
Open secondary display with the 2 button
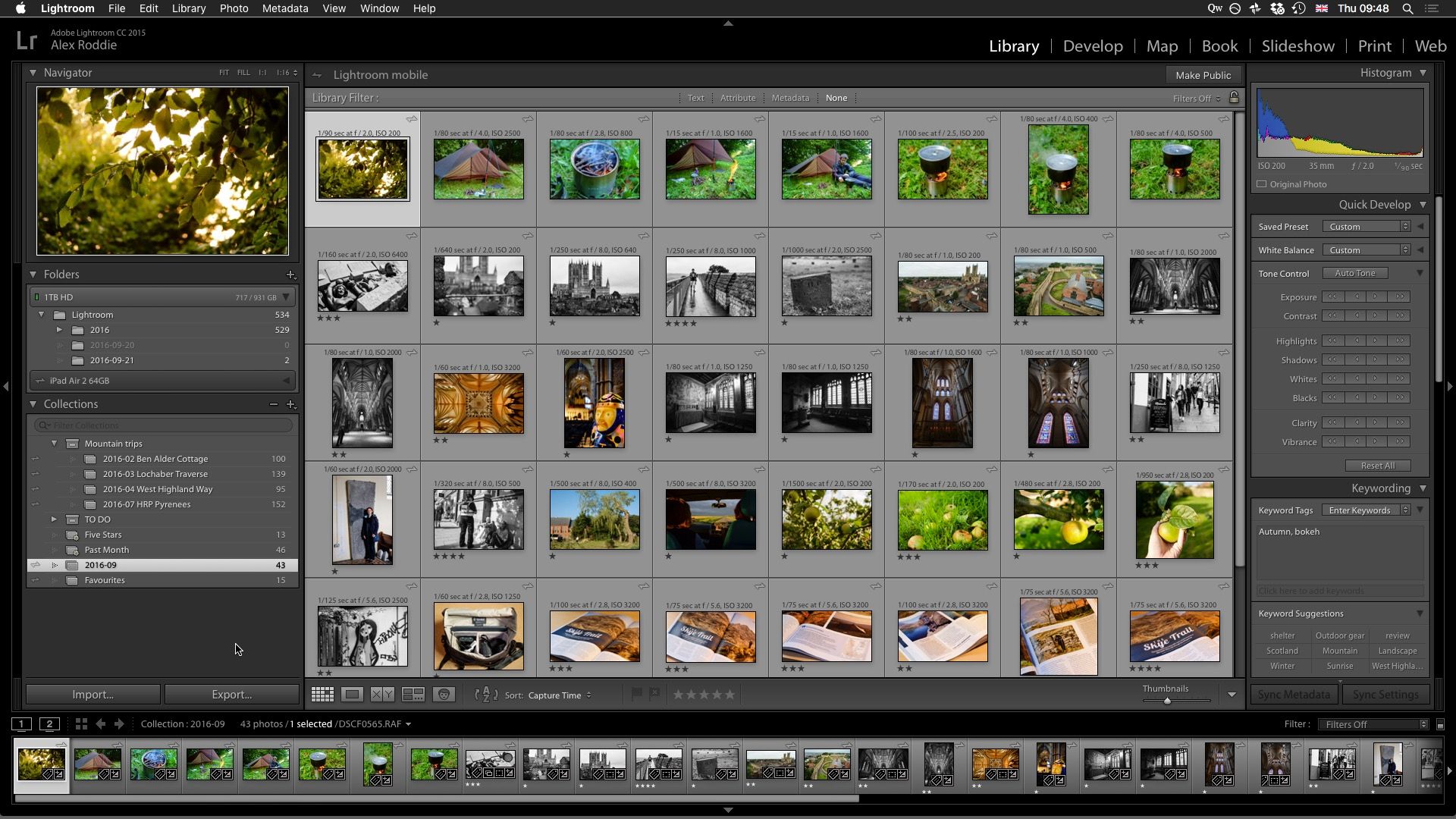[x=49, y=723]
